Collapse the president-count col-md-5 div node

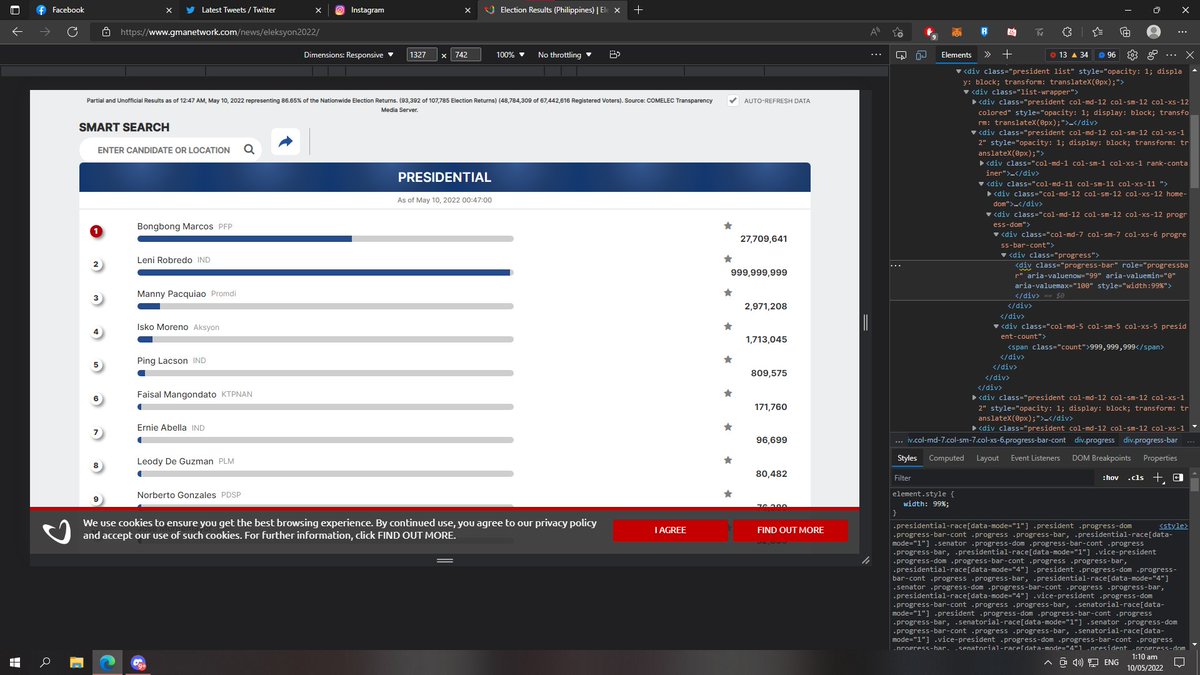click(995, 326)
